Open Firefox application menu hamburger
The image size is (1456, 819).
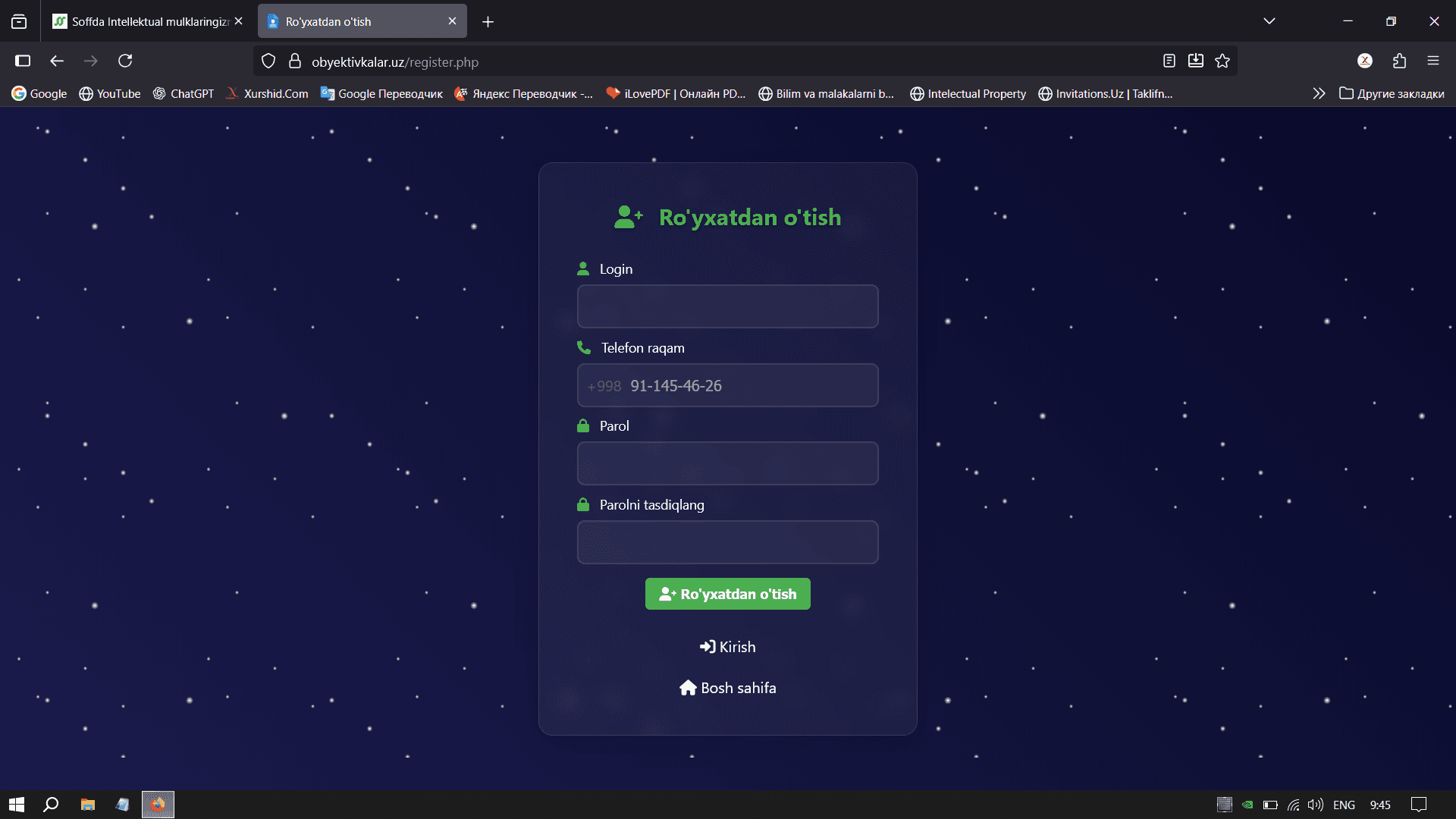pyautogui.click(x=1432, y=61)
